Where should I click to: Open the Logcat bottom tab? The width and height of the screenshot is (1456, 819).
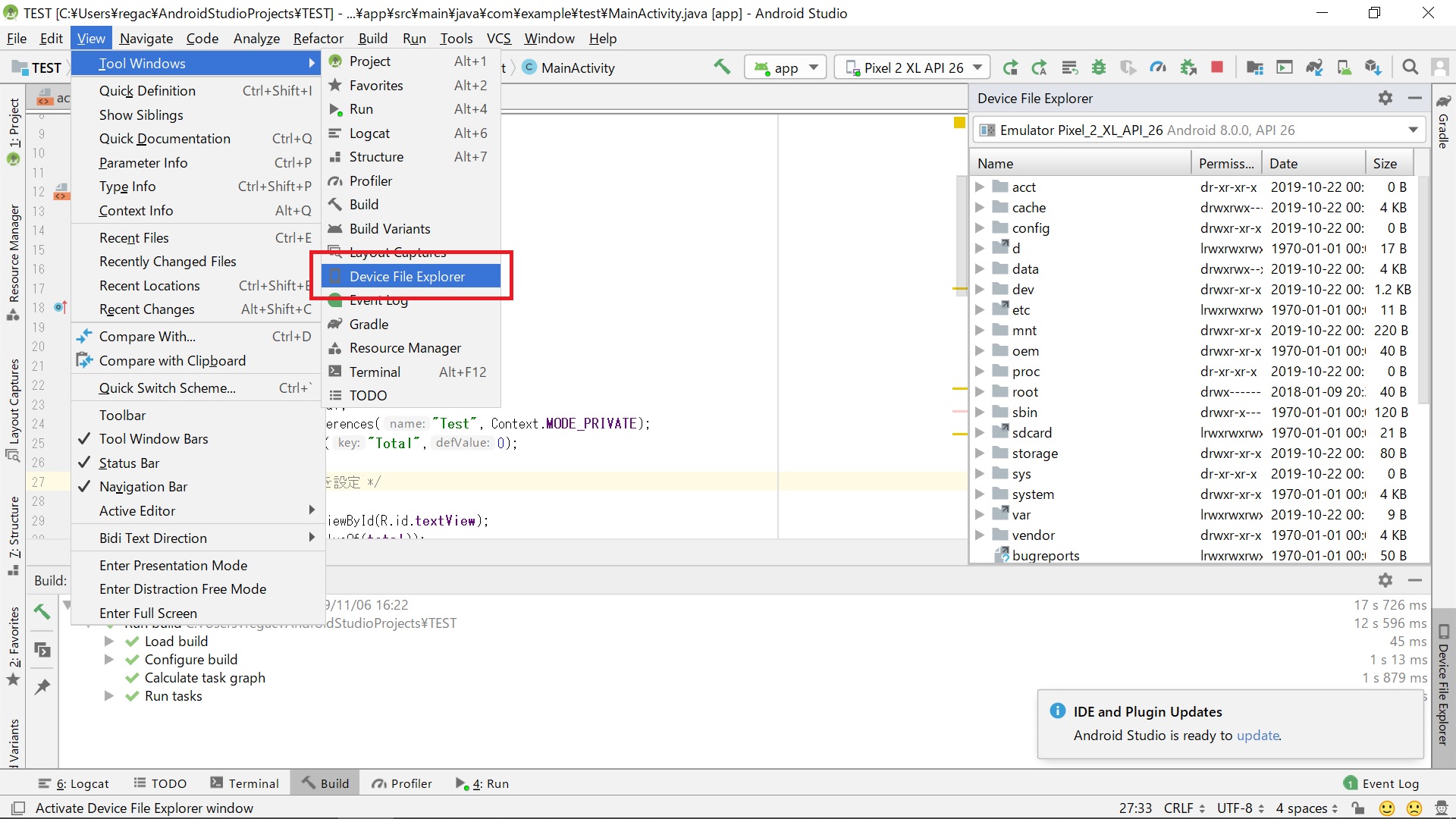74,784
